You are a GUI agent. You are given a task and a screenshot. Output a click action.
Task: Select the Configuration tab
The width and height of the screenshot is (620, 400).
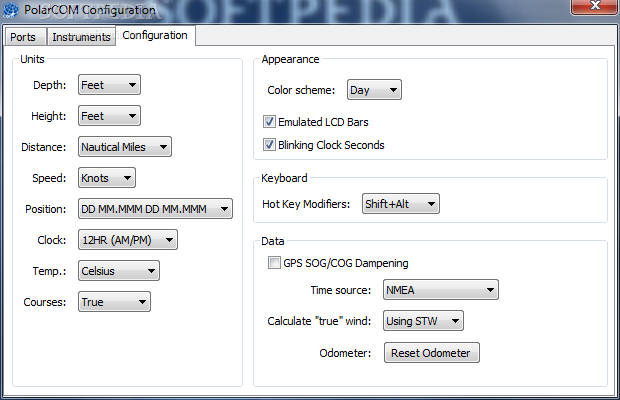tap(155, 36)
